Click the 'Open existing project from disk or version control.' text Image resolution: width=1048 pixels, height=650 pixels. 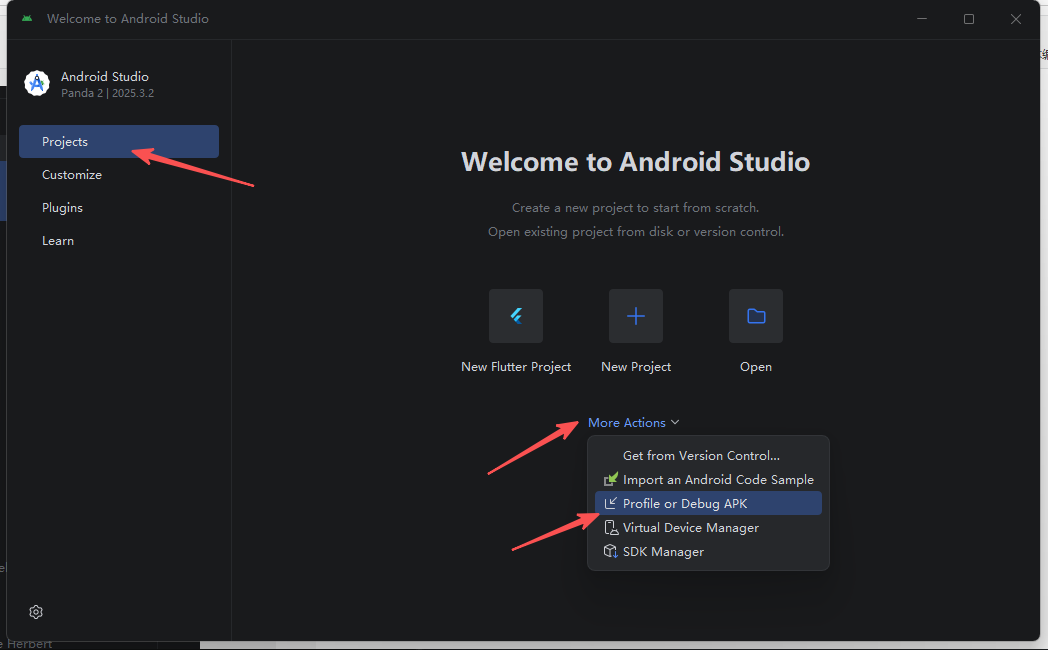[636, 232]
